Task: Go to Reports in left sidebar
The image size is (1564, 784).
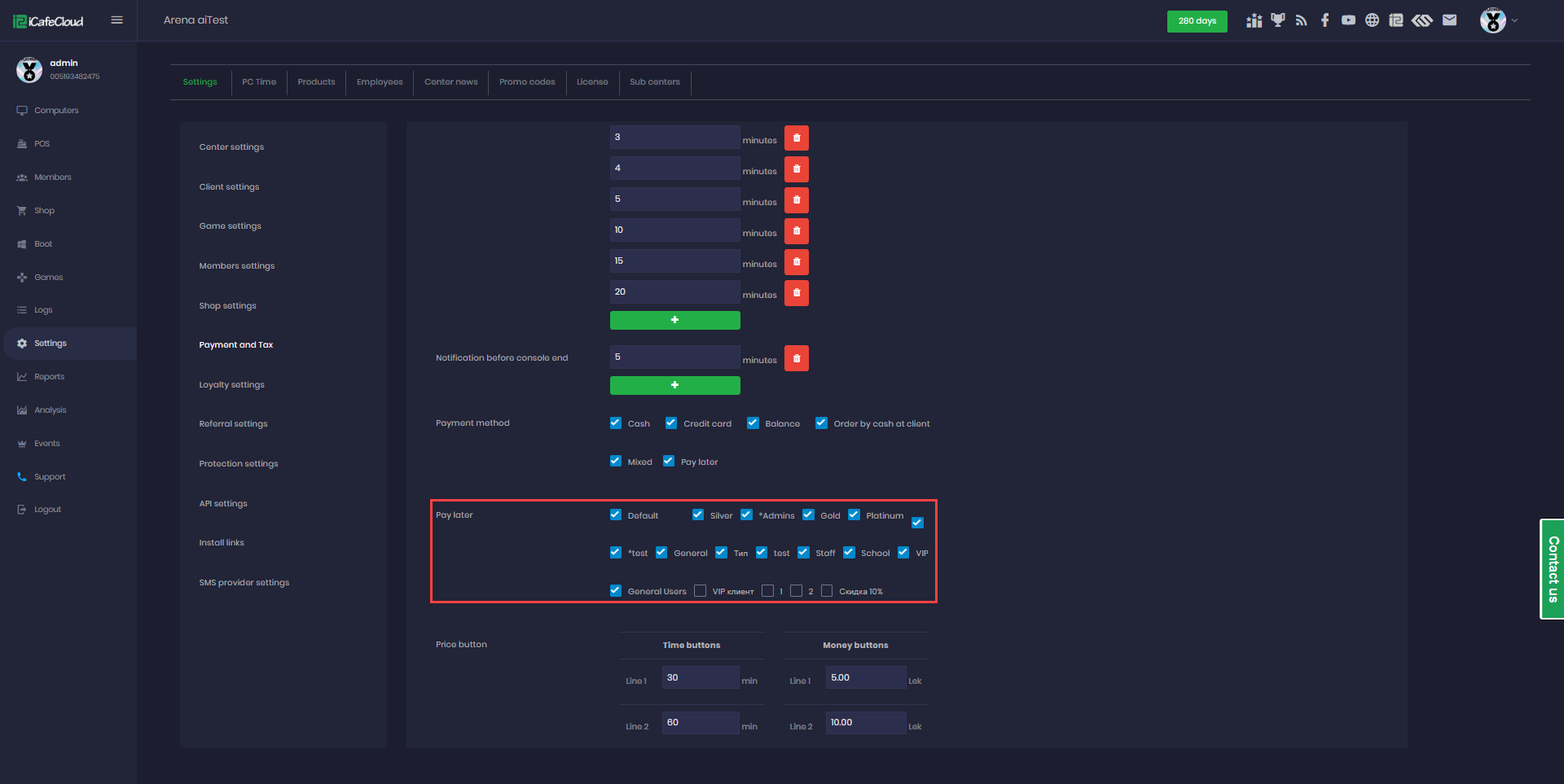Action: [x=49, y=377]
